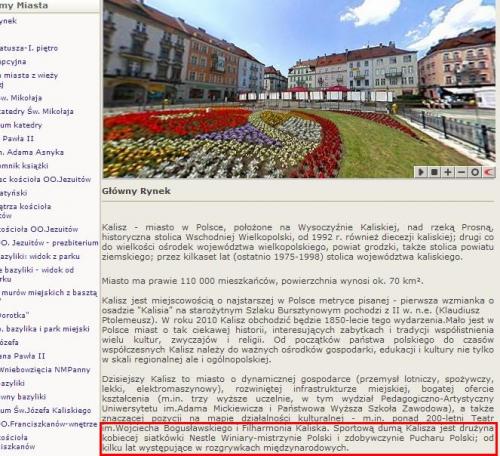Open the 'katedry Św. Mikołaja' link

click(x=37, y=111)
